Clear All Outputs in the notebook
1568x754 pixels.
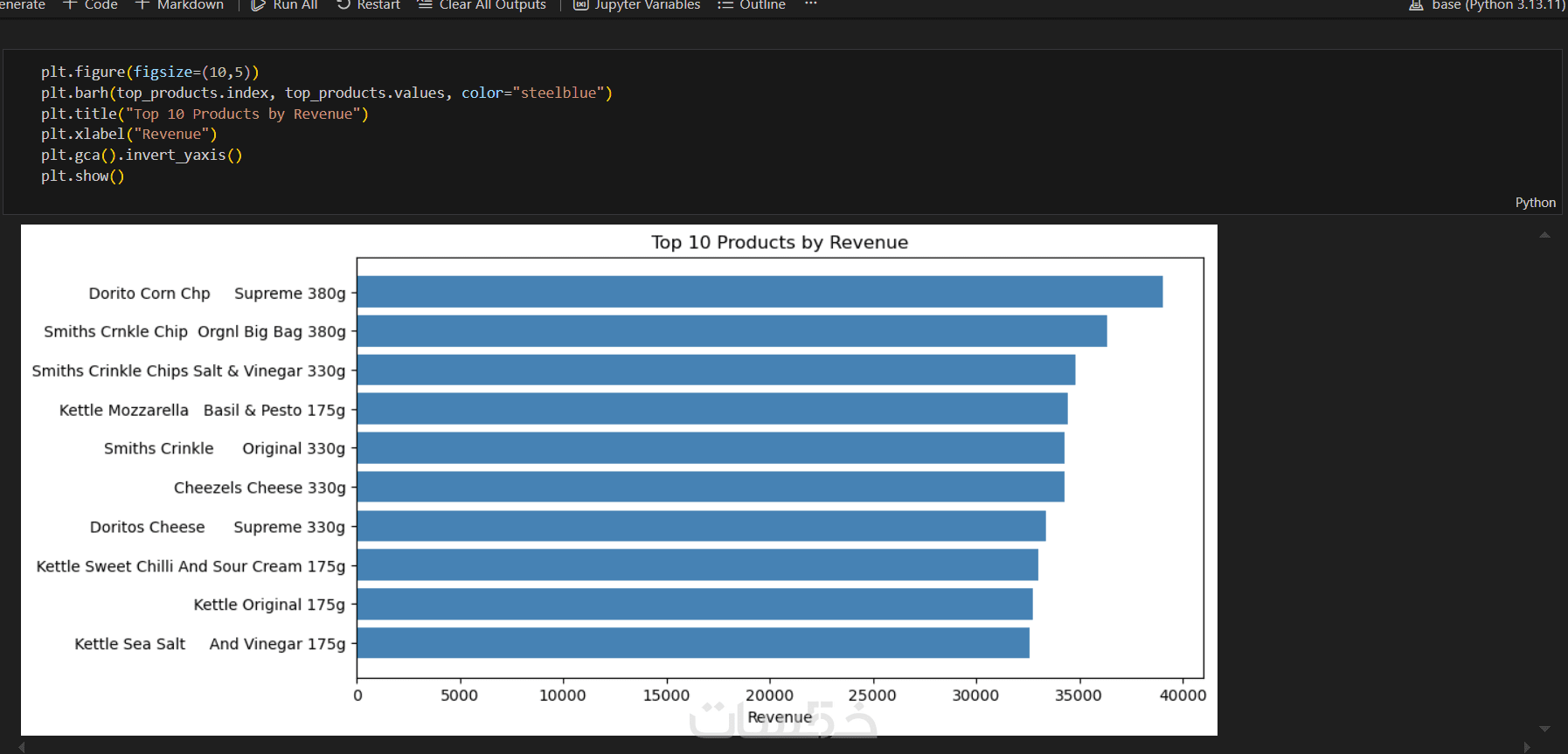482,5
